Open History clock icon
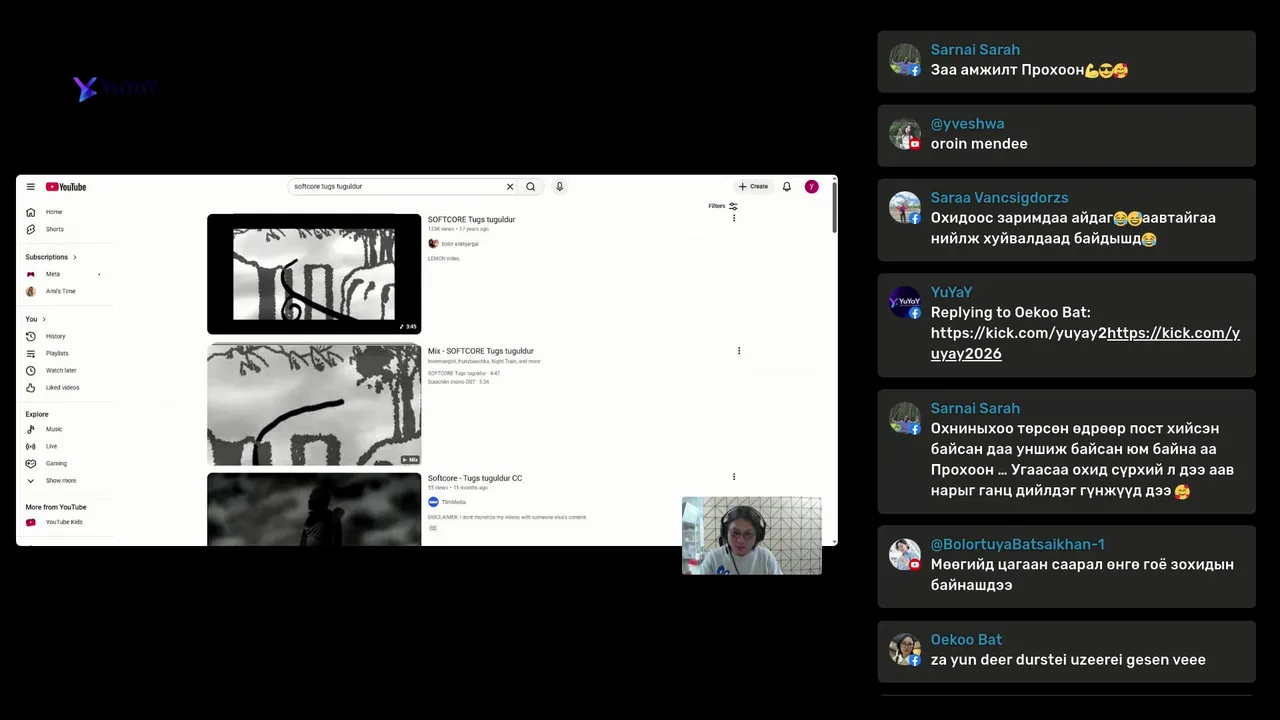Screen dimensions: 1280x720 click(31, 336)
